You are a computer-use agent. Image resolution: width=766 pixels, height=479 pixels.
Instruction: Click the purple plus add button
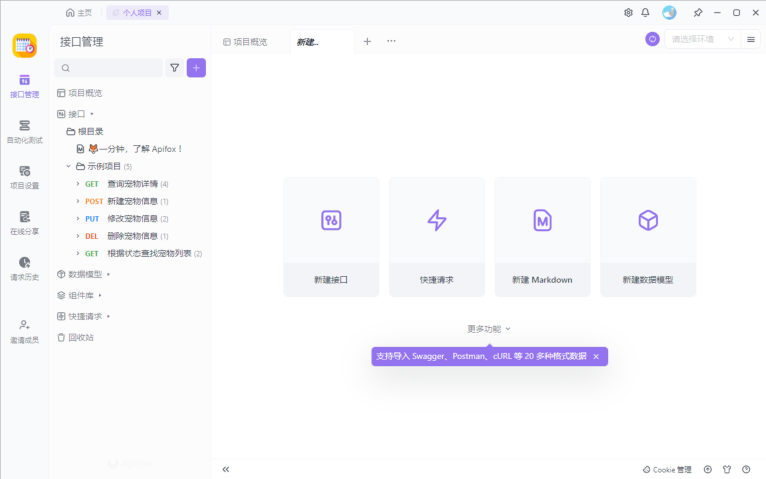(196, 68)
